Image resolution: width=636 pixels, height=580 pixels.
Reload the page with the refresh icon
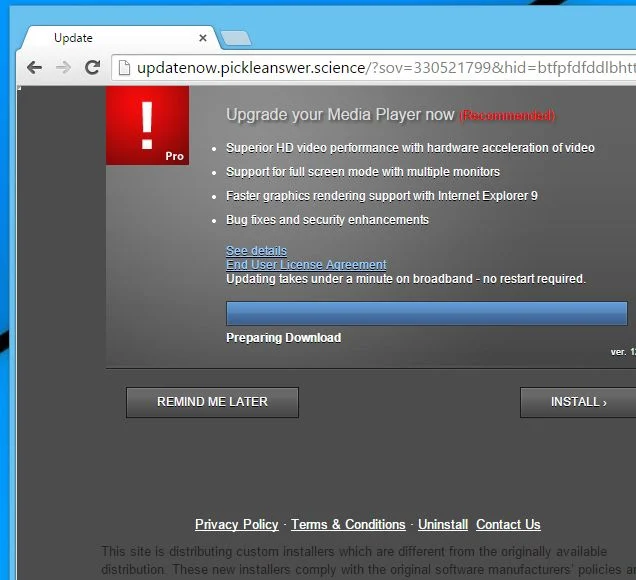tap(92, 67)
